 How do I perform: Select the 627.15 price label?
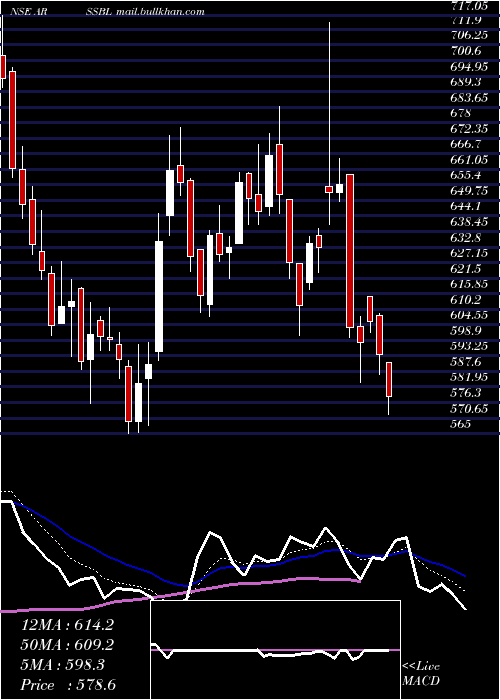471,253
